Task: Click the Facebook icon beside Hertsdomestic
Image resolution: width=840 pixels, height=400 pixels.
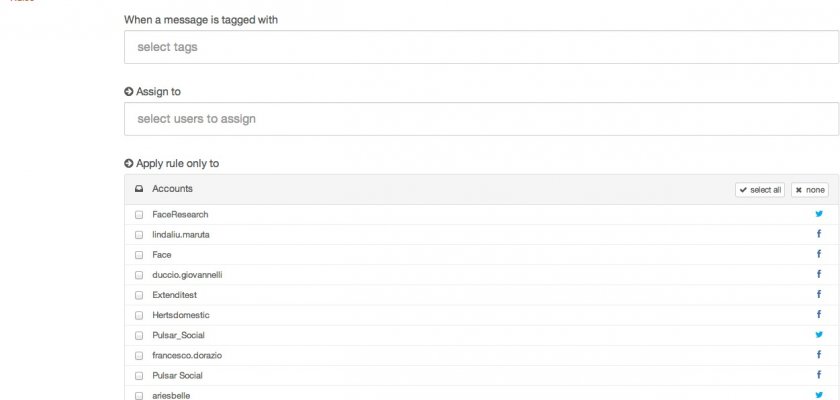Action: [819, 315]
